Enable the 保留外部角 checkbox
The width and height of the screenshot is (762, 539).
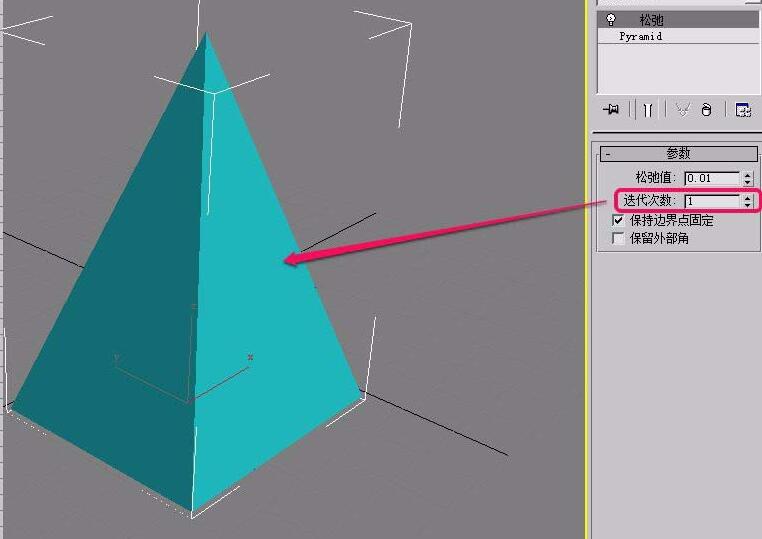[x=618, y=238]
